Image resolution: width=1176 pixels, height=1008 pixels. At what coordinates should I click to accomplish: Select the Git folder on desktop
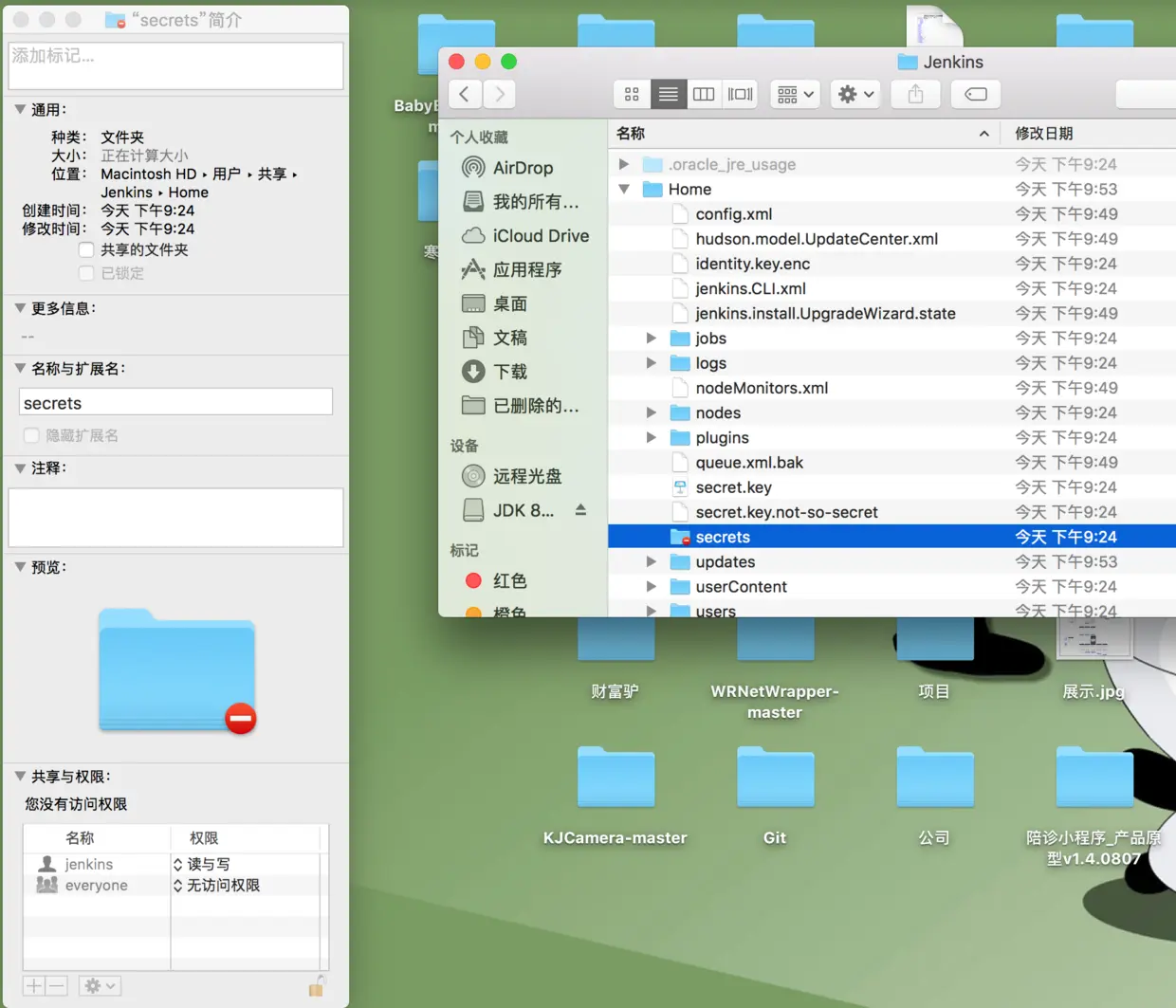point(775,778)
